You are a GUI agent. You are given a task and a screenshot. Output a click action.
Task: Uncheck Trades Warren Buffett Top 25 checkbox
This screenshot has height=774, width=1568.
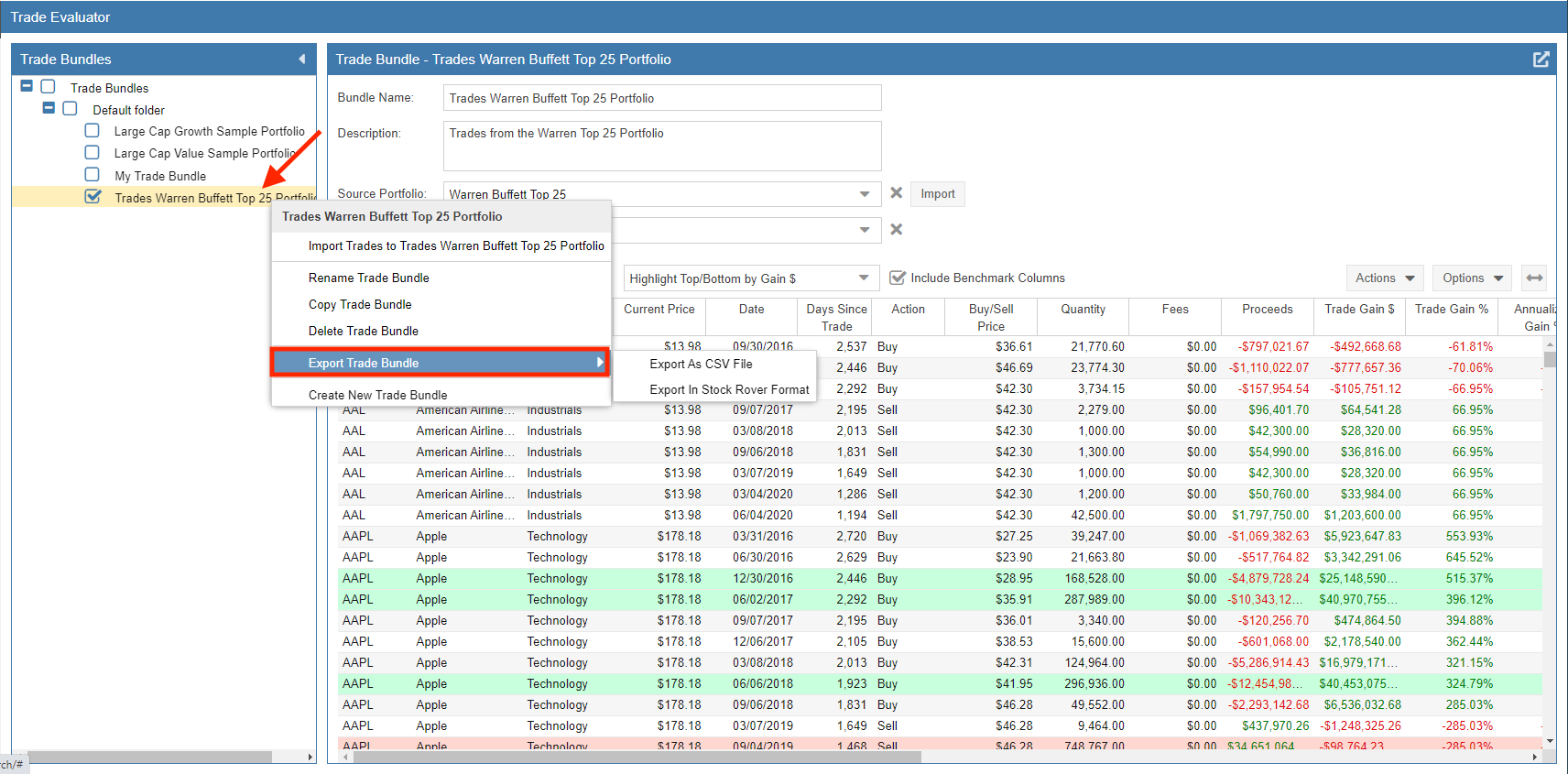pyautogui.click(x=93, y=196)
